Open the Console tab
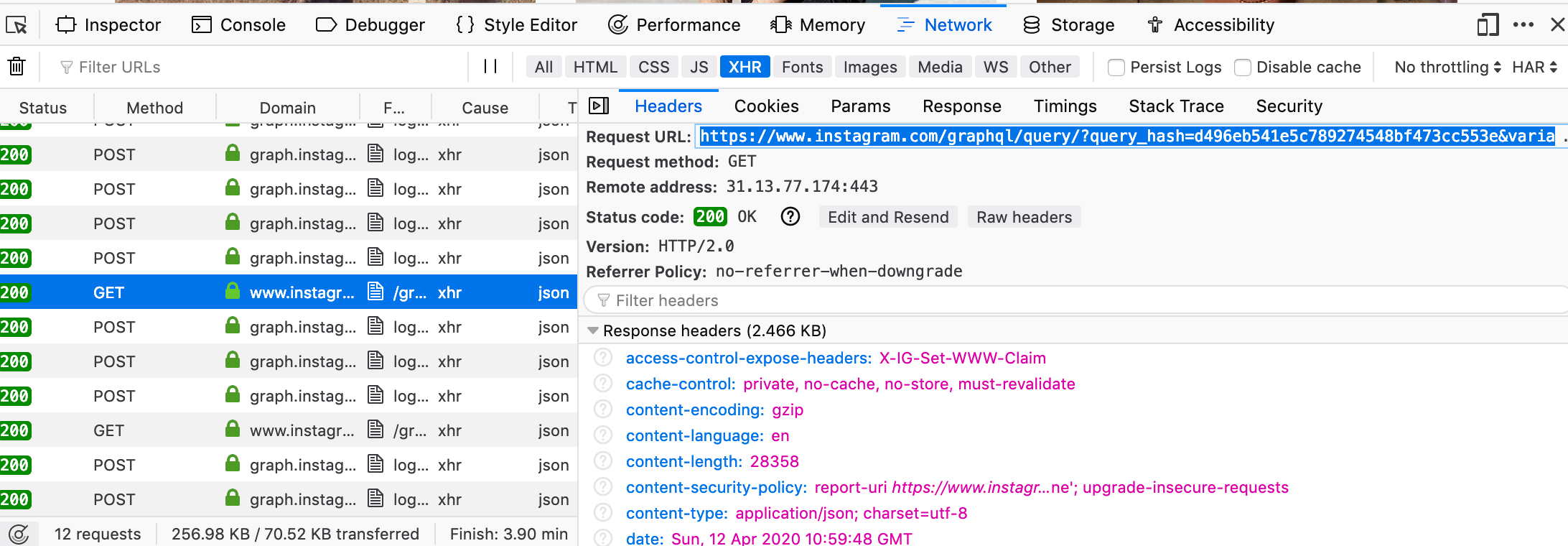The width and height of the screenshot is (1568, 546). pos(239,25)
